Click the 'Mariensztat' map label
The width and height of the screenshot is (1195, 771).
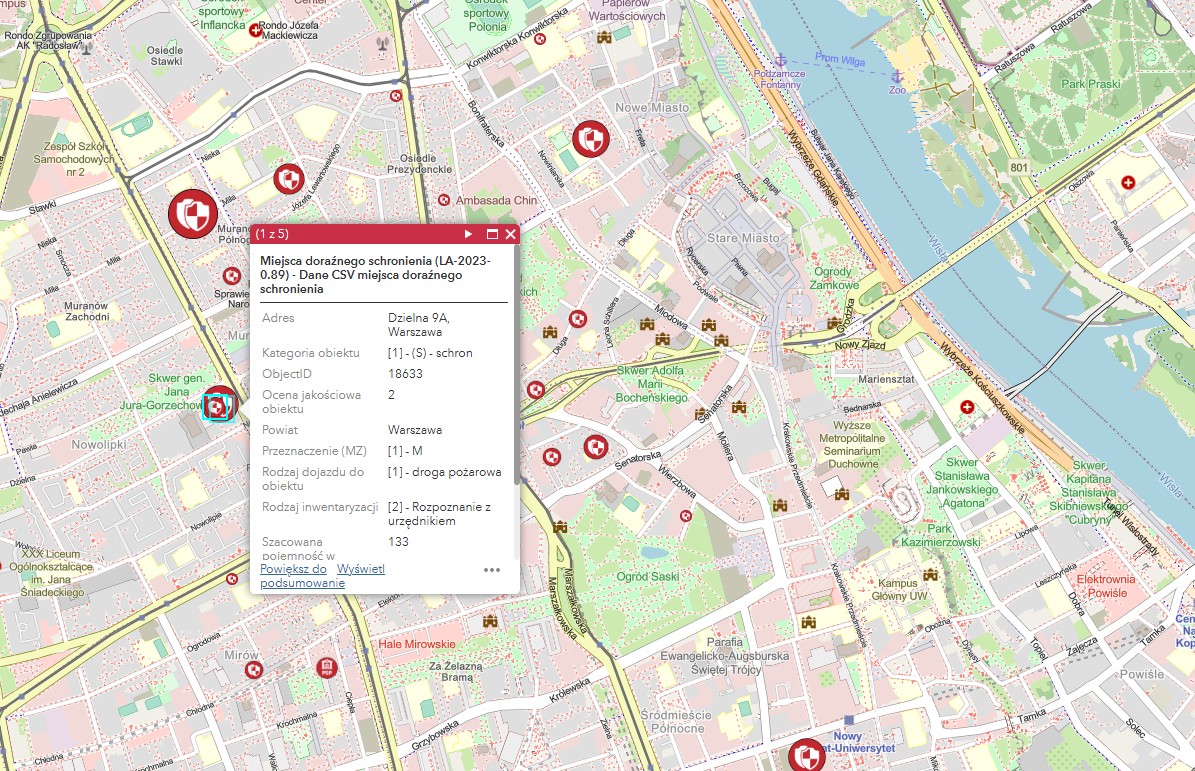[886, 379]
